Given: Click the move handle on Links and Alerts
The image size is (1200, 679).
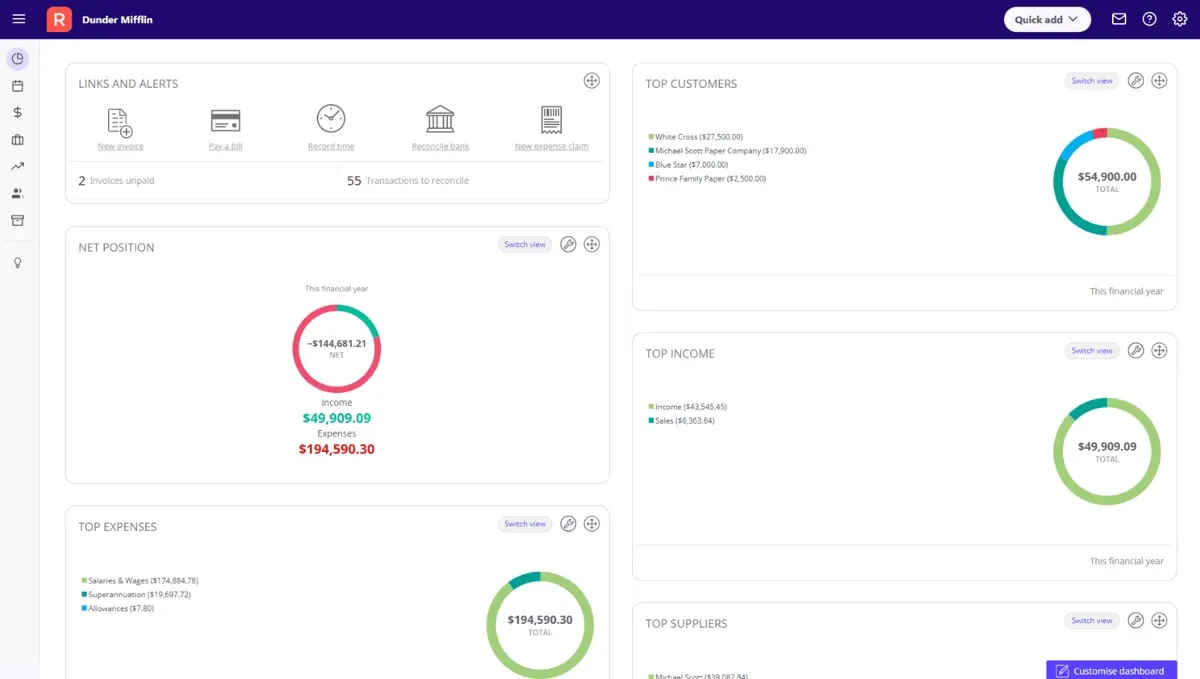Looking at the screenshot, I should point(591,81).
